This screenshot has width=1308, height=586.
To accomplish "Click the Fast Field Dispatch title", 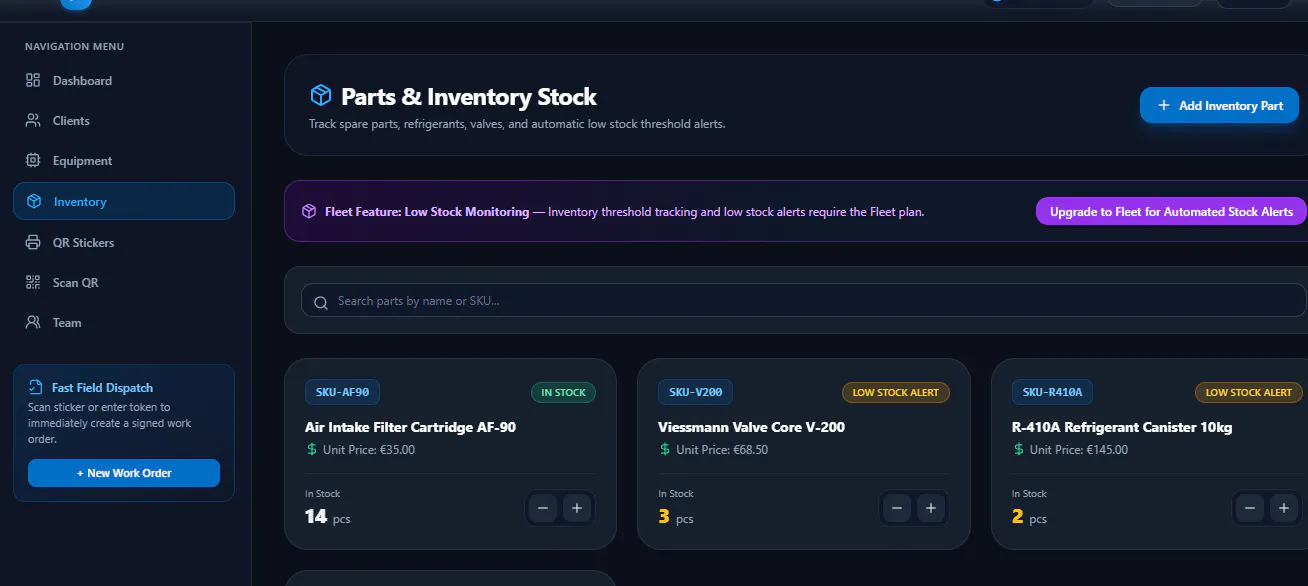I will 102,388.
